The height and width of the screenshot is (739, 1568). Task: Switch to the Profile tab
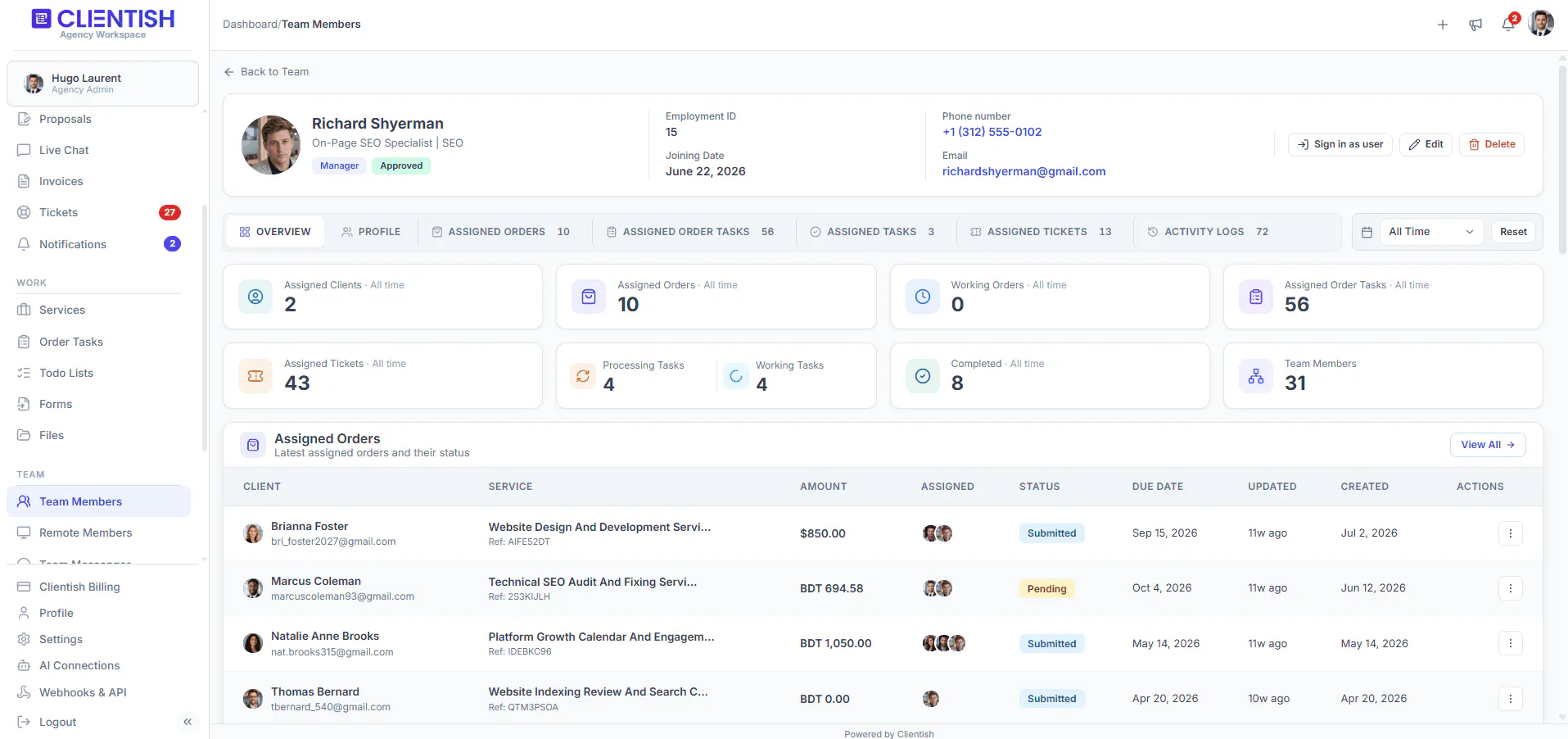tap(371, 232)
